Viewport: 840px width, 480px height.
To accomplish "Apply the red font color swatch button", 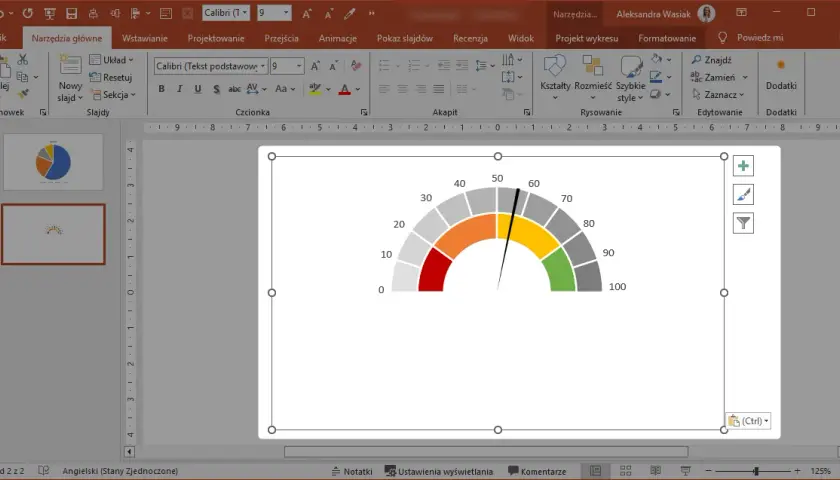I will pos(345,89).
